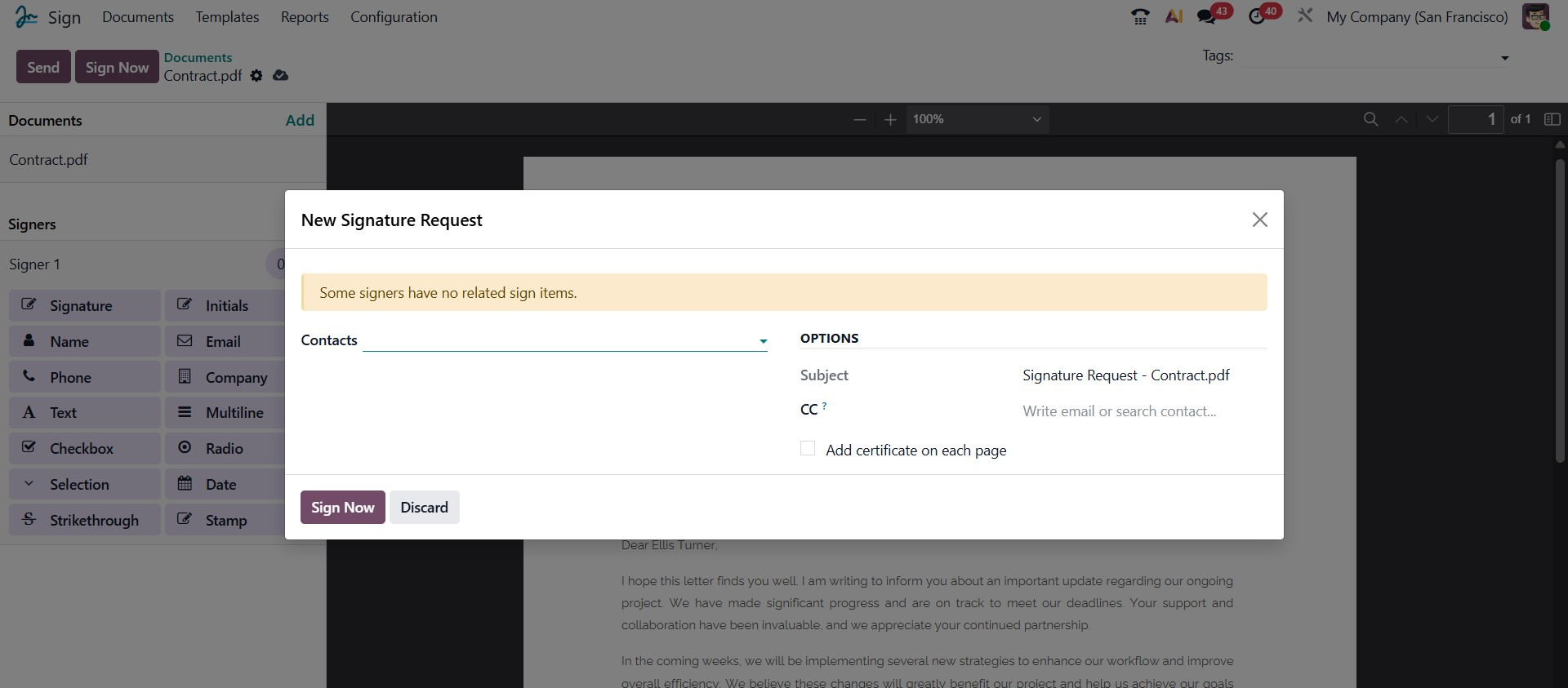
Task: Open the Configuration menu
Action: 394,17
